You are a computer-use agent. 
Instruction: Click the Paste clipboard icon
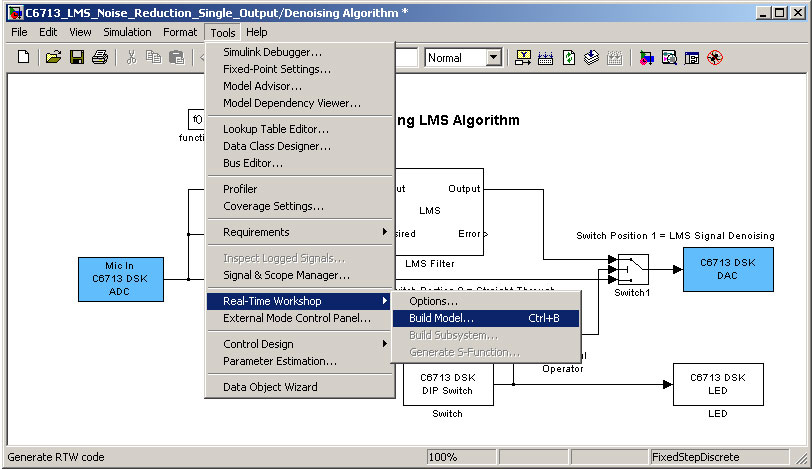click(177, 57)
